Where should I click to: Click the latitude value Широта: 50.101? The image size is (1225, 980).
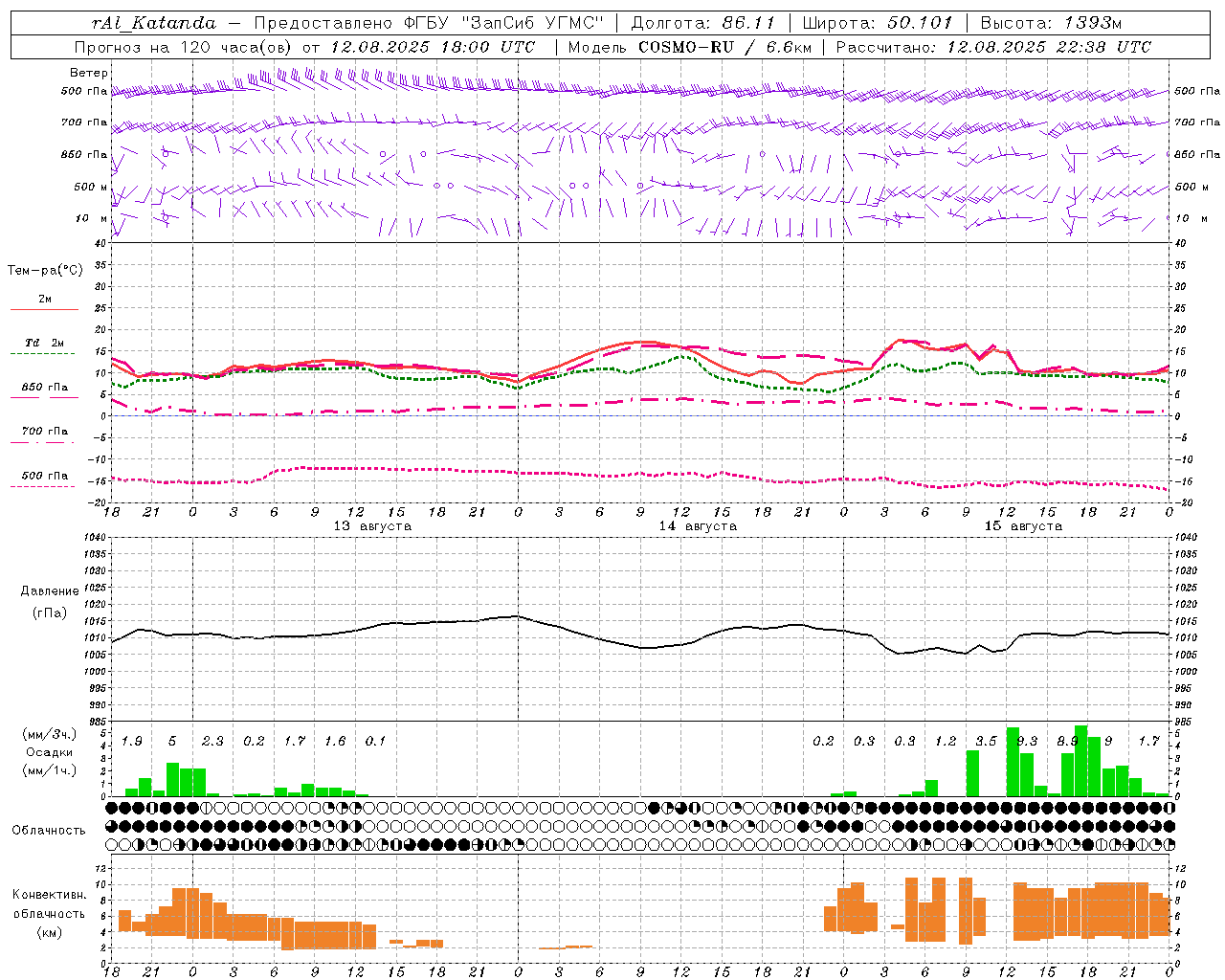click(x=878, y=23)
